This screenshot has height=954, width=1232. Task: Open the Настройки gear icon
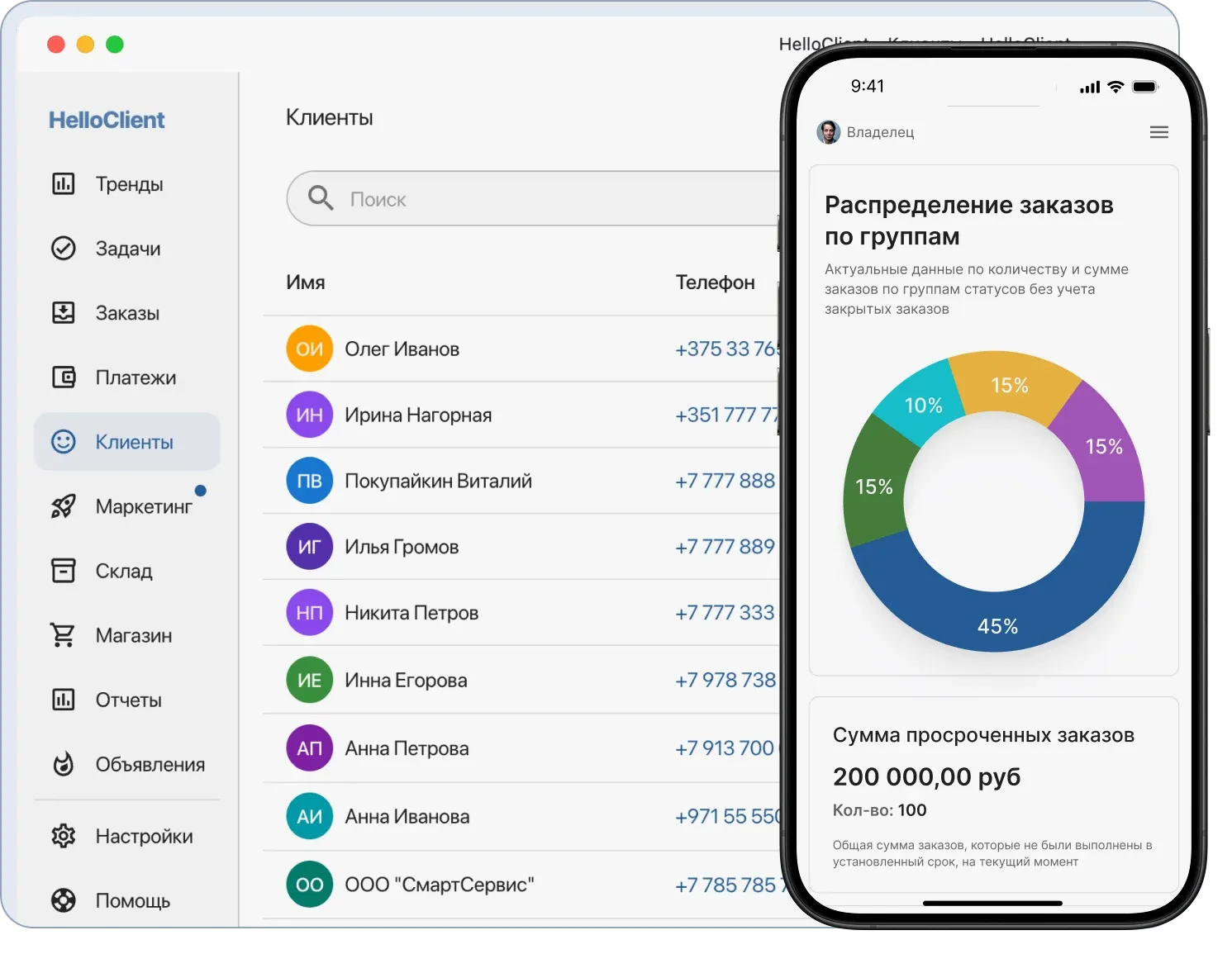[63, 836]
